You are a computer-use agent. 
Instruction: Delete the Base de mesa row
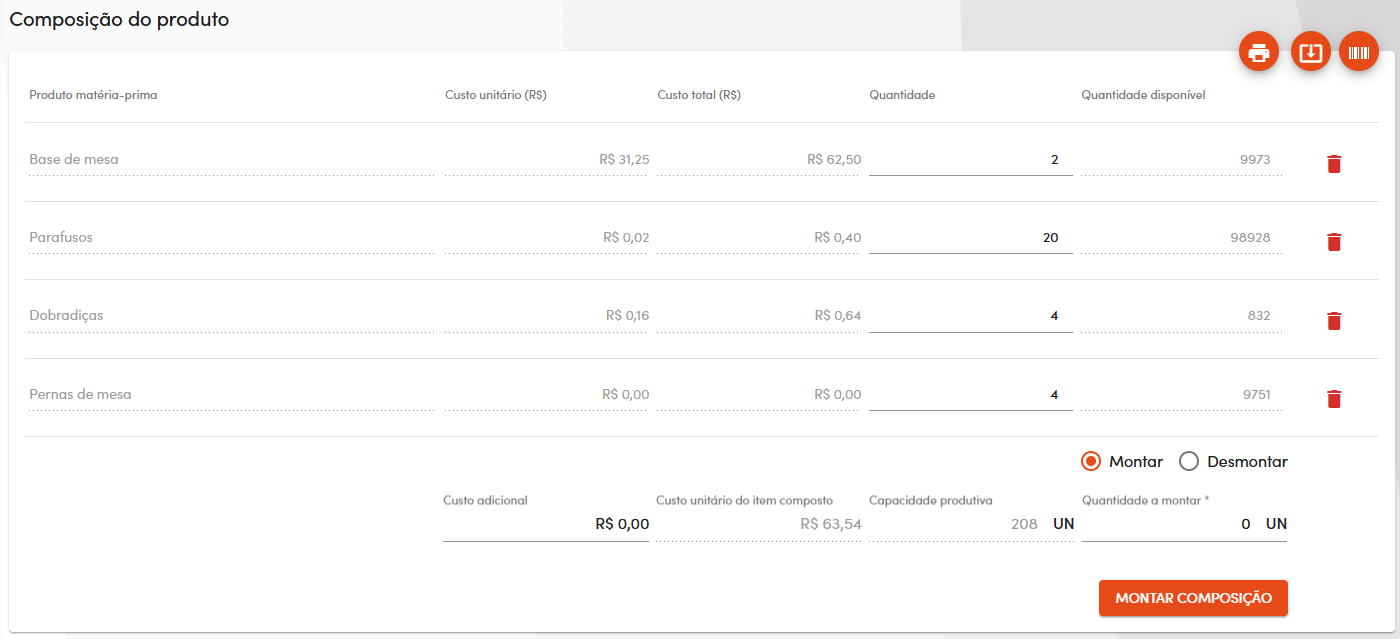(x=1333, y=164)
